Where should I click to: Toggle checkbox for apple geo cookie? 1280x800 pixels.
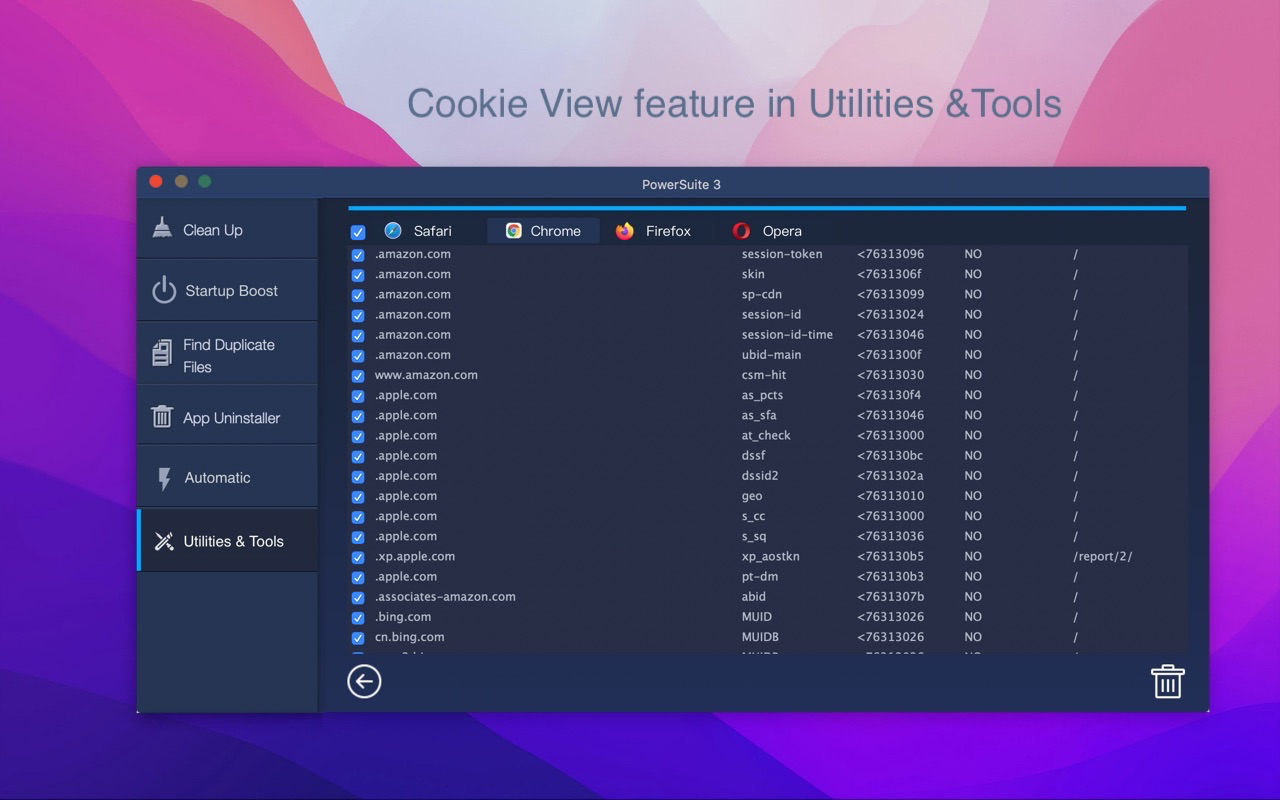tap(358, 496)
